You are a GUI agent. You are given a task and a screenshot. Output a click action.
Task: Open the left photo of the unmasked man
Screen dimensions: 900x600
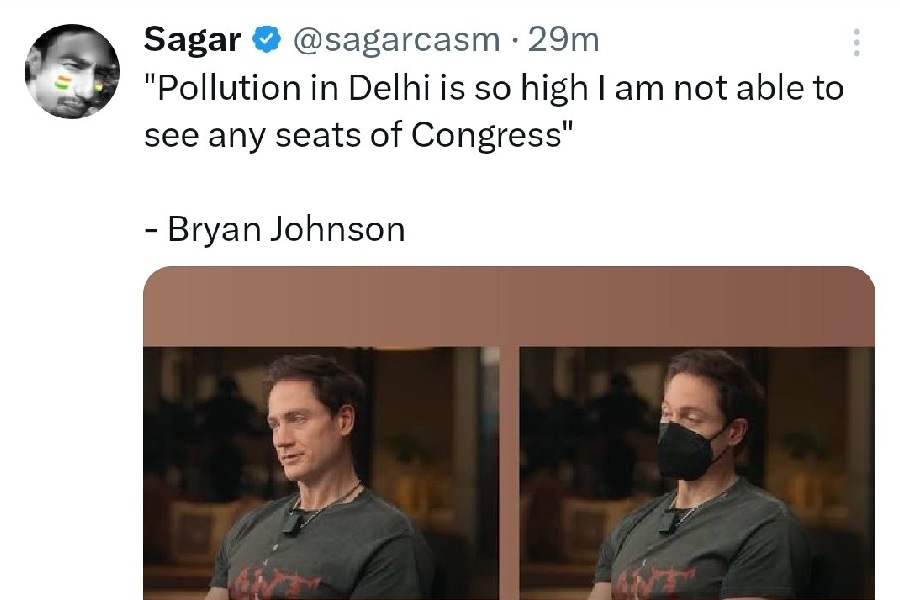pos(320,472)
